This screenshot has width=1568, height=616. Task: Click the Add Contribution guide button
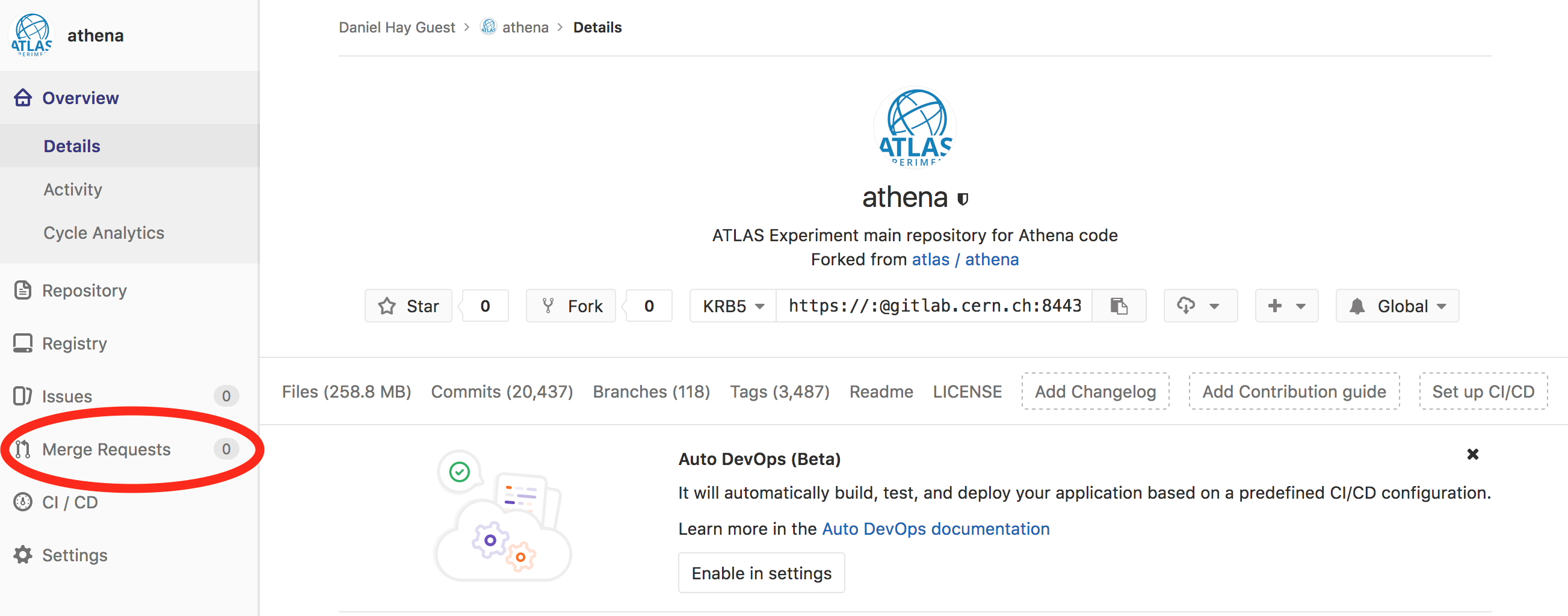(x=1294, y=392)
